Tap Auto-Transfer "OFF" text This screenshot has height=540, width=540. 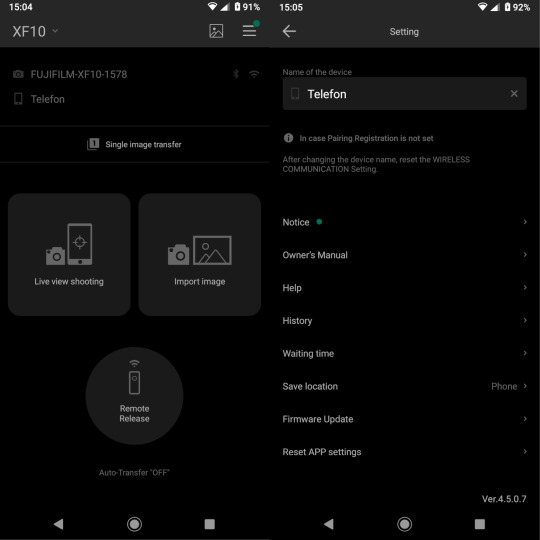134,472
